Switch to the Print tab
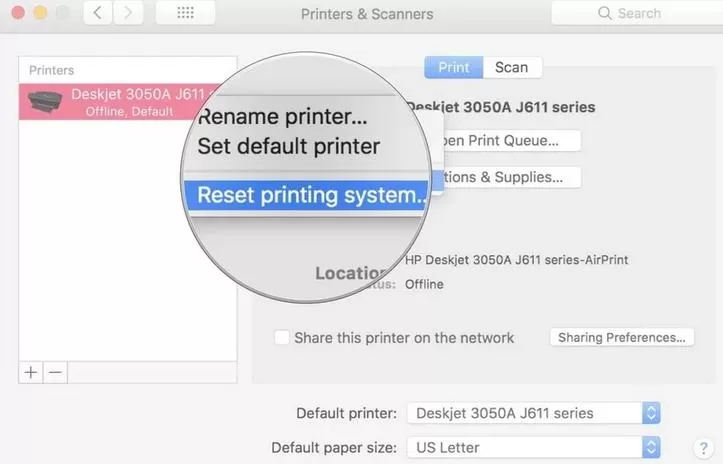This screenshot has height=464, width=723. pyautogui.click(x=454, y=67)
